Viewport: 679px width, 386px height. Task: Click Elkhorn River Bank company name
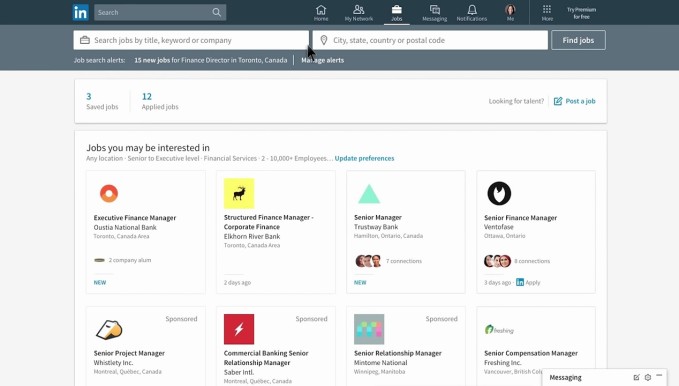point(252,236)
